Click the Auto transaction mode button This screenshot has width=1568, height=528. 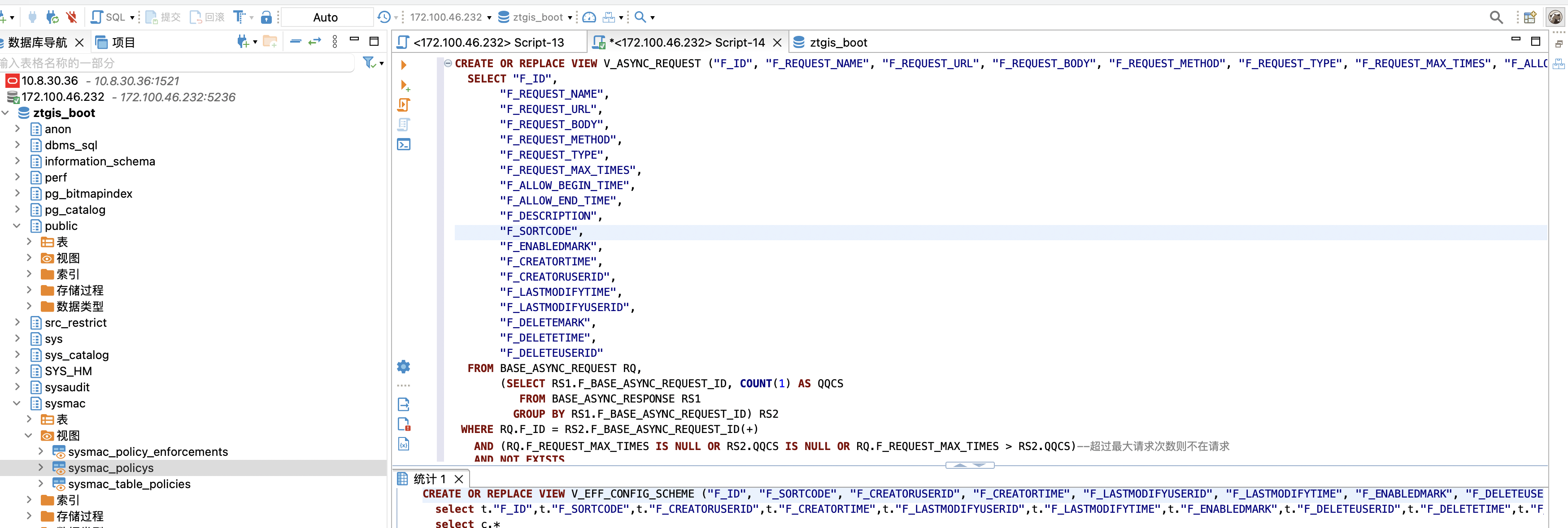click(326, 17)
